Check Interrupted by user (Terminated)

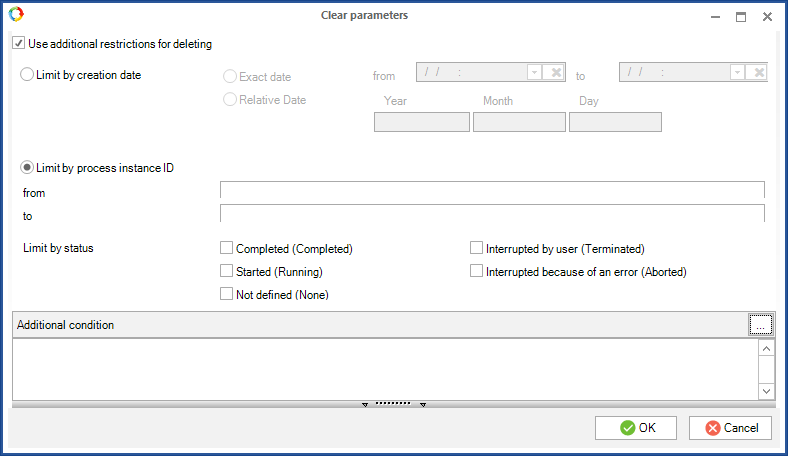tap(477, 248)
